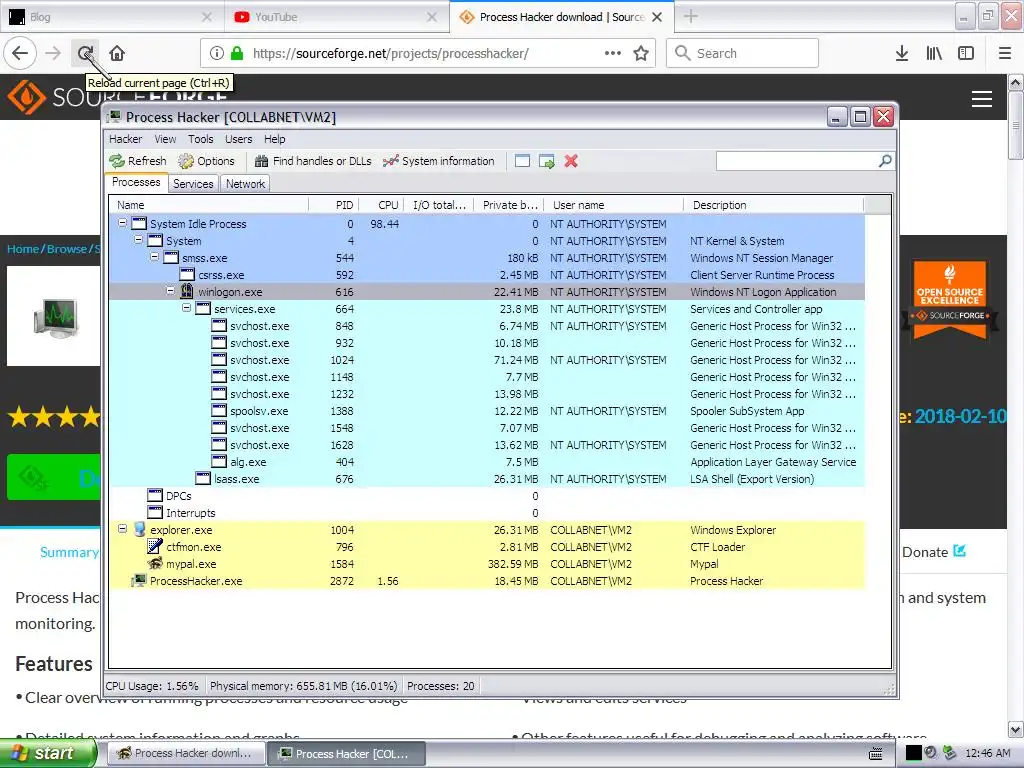Image resolution: width=1024 pixels, height=768 pixels.
Task: Open the Library icon in browser toolbar
Action: [935, 53]
